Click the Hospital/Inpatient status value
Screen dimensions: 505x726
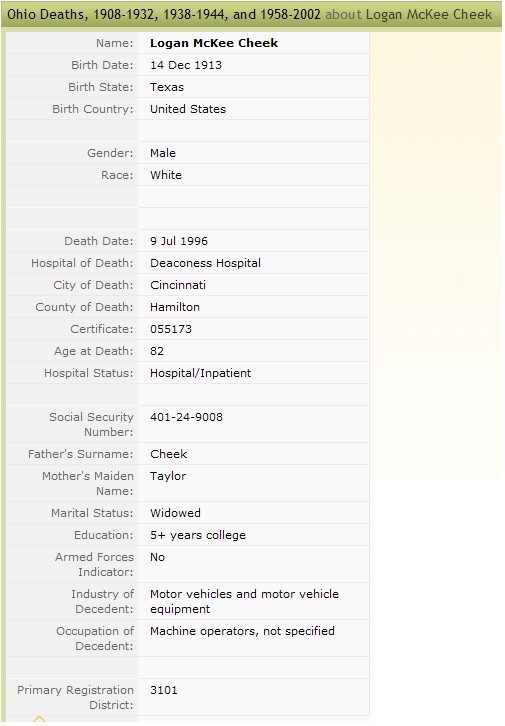click(x=200, y=373)
